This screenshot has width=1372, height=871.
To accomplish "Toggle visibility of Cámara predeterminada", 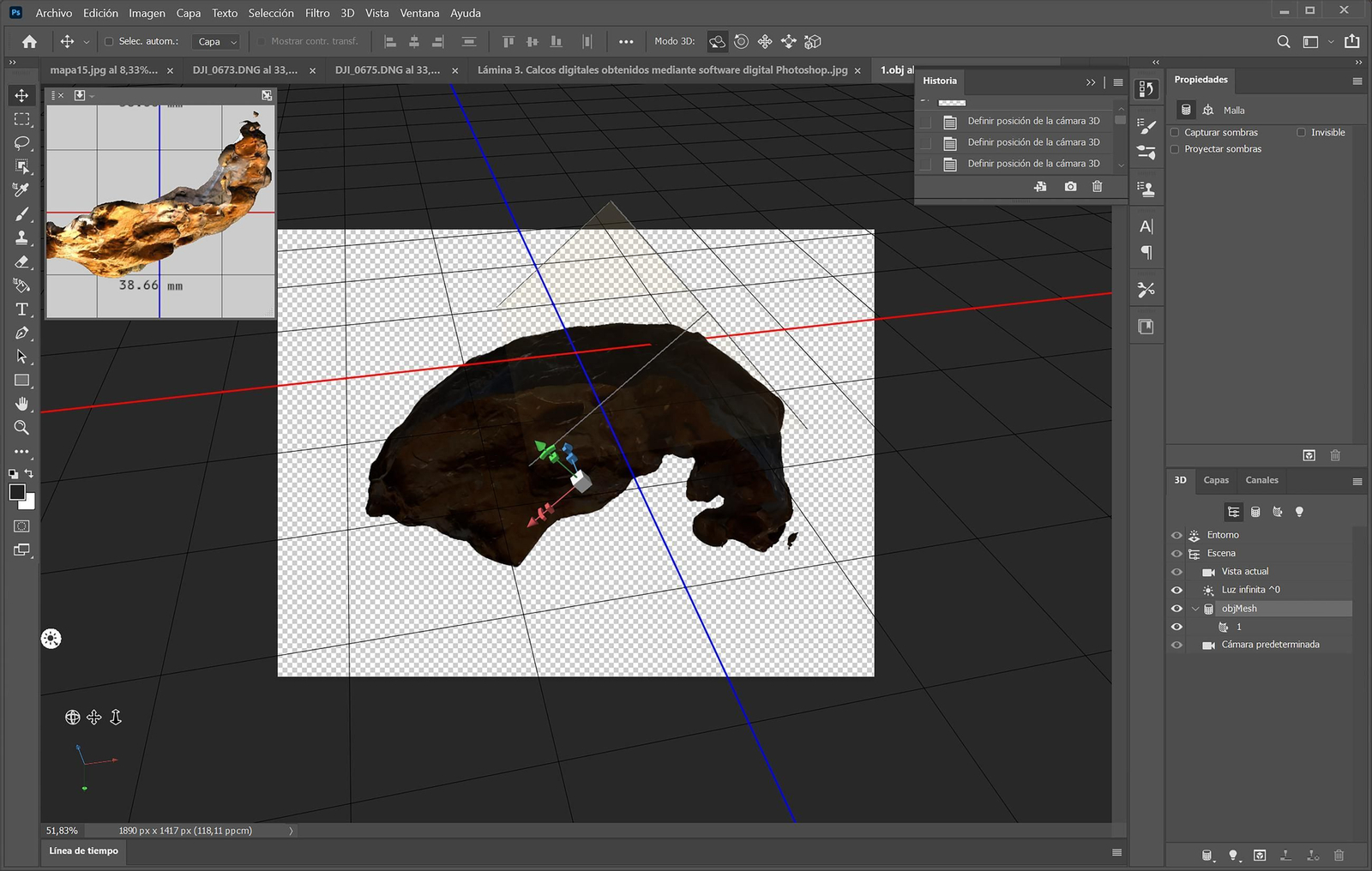I will pyautogui.click(x=1176, y=645).
